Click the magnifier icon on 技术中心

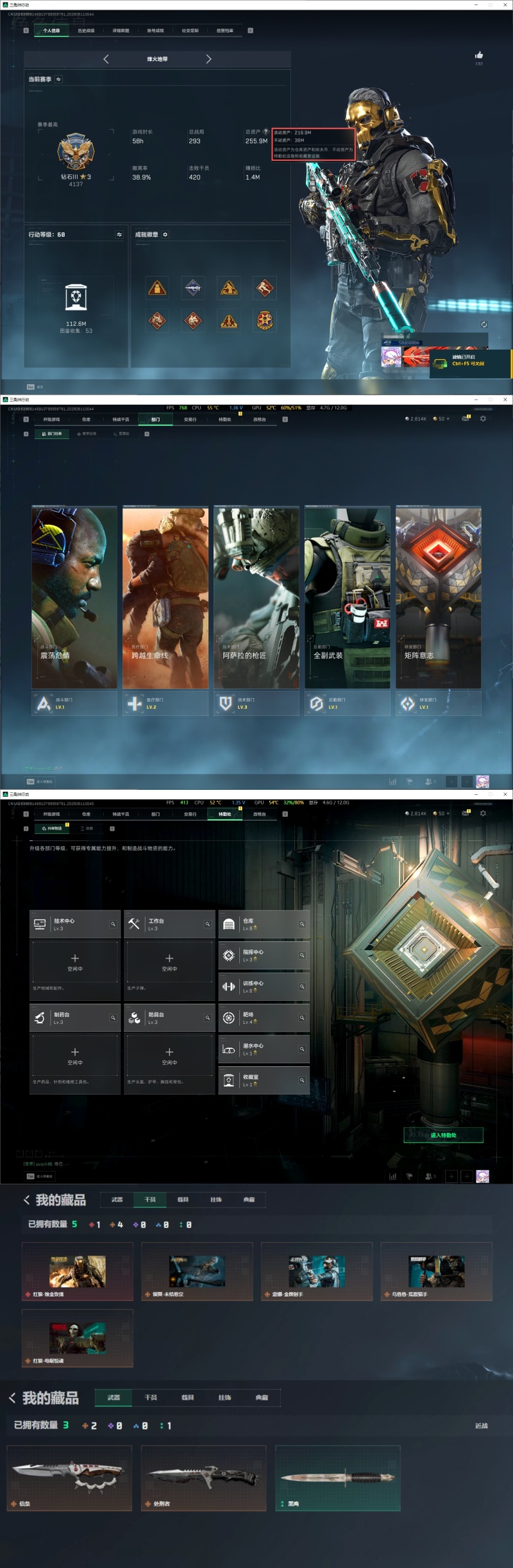coord(113,925)
